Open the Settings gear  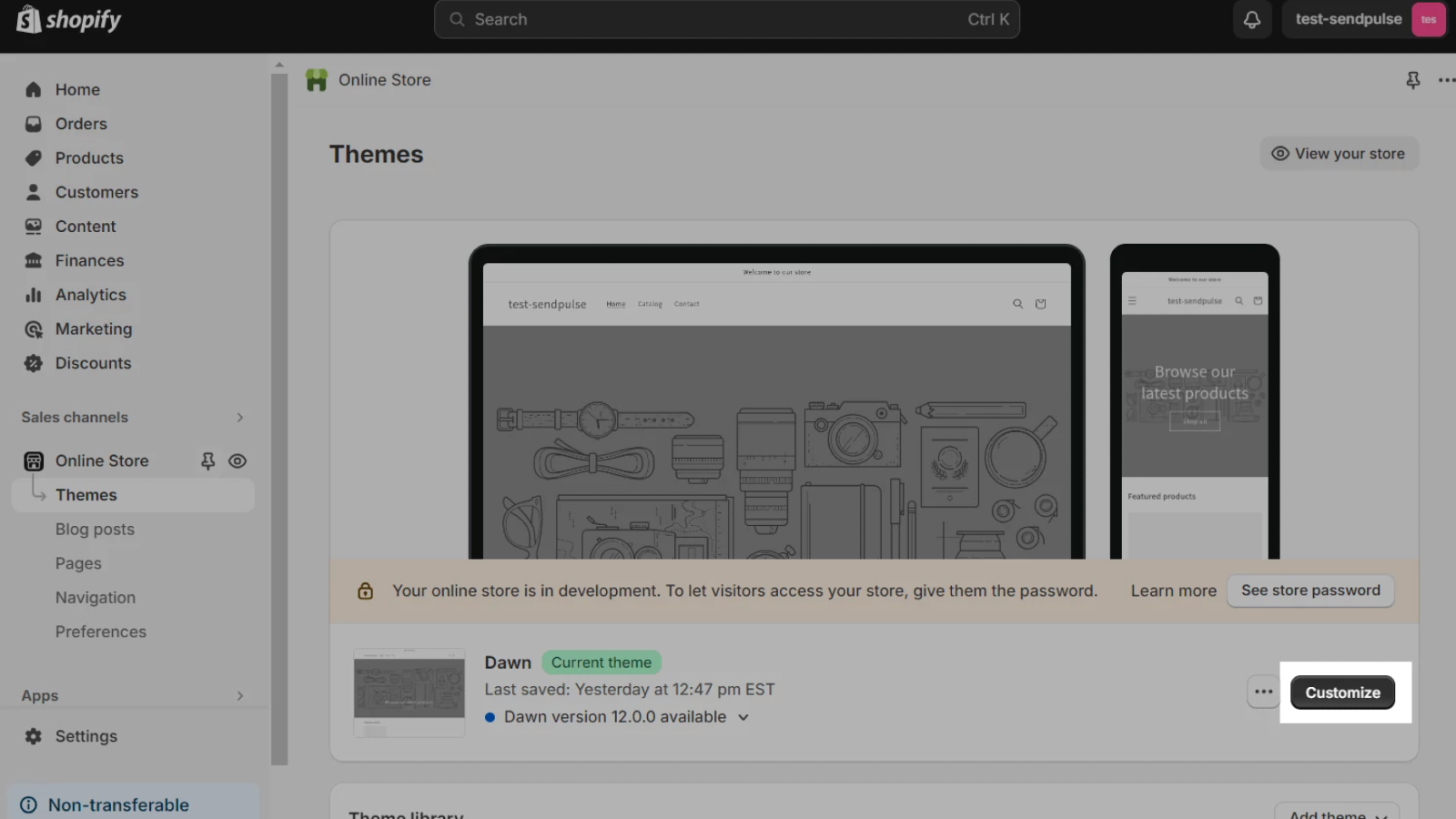[34, 736]
